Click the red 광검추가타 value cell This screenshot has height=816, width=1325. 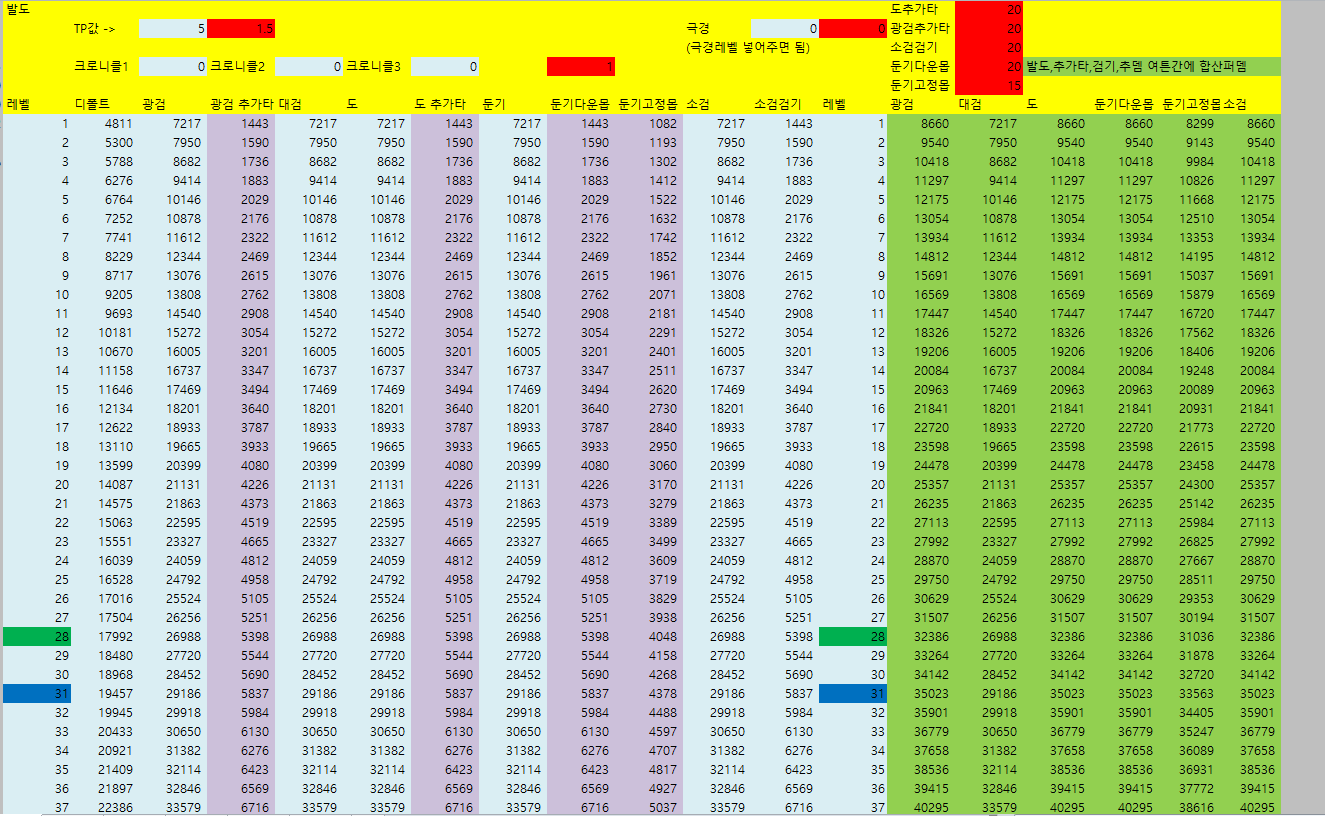(989, 28)
